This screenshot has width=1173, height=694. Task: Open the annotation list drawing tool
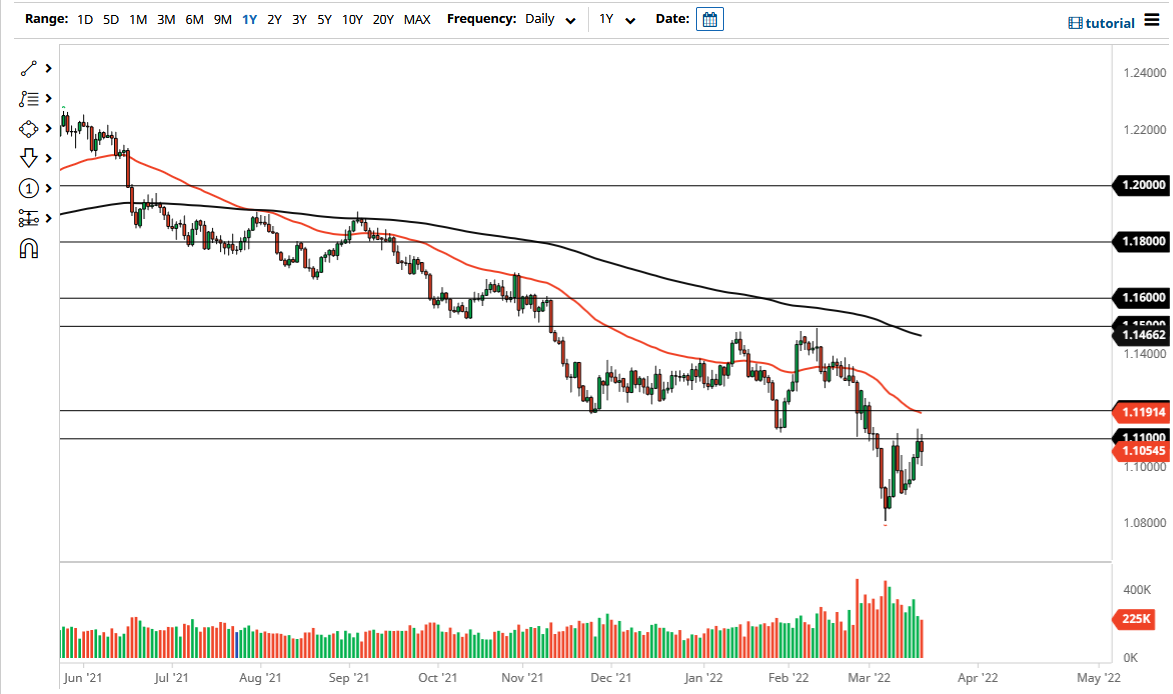tap(27, 98)
